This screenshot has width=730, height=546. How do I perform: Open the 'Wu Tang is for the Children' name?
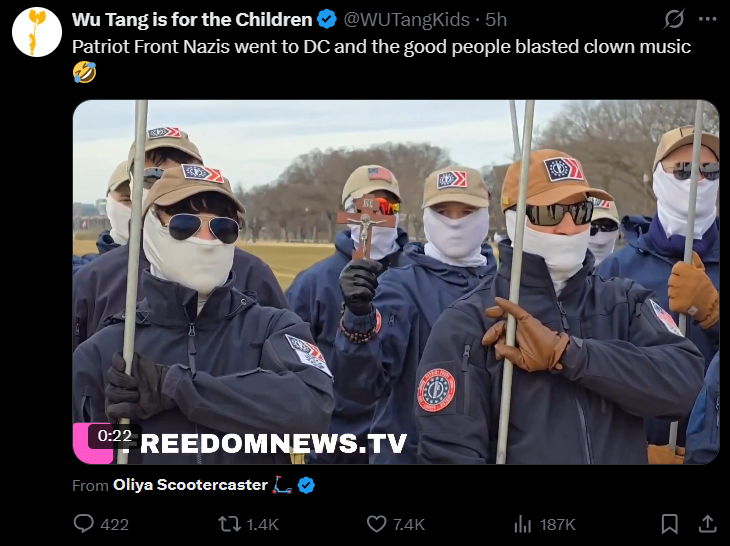pos(192,20)
